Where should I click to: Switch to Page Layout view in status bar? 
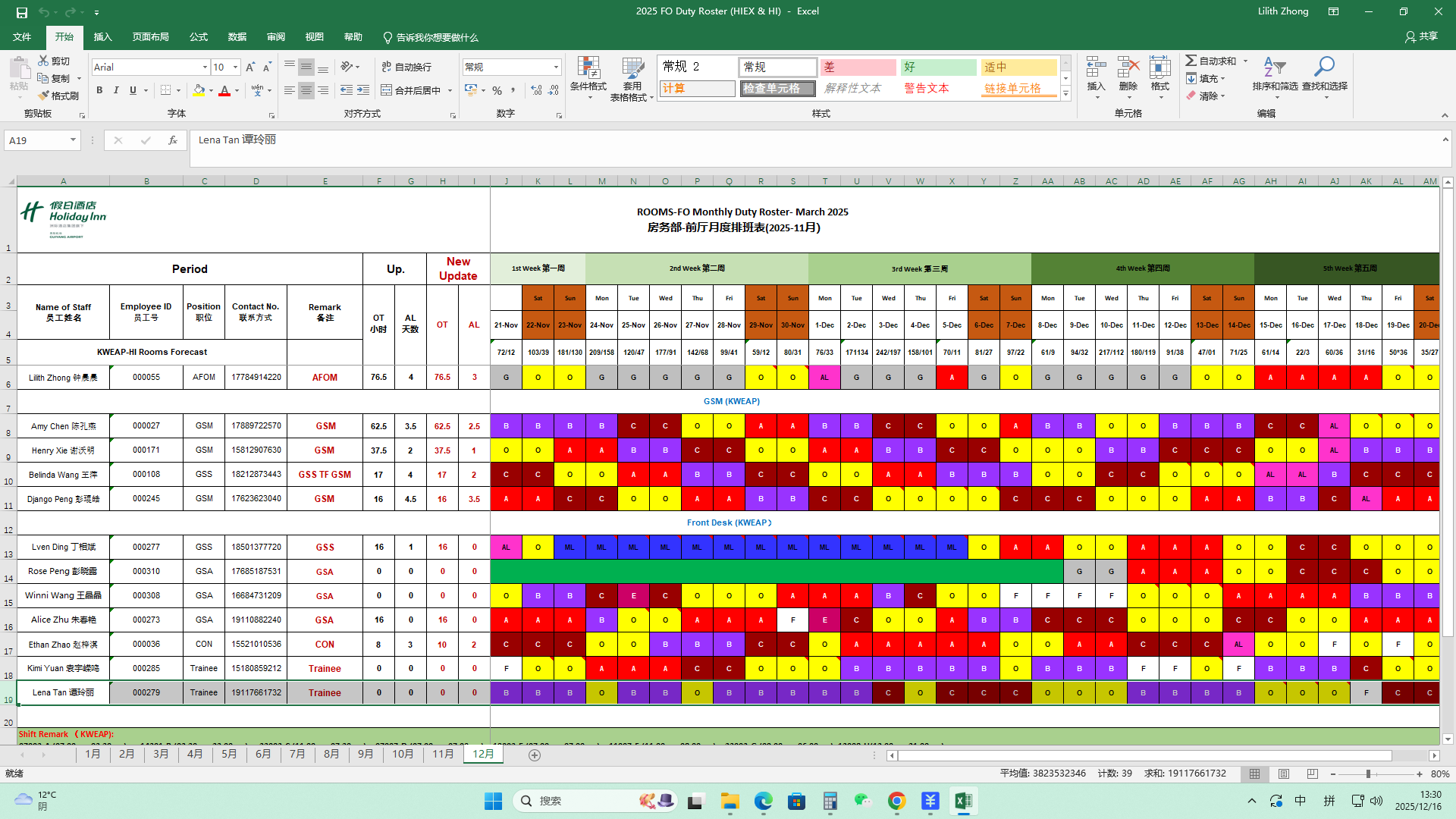1283,773
